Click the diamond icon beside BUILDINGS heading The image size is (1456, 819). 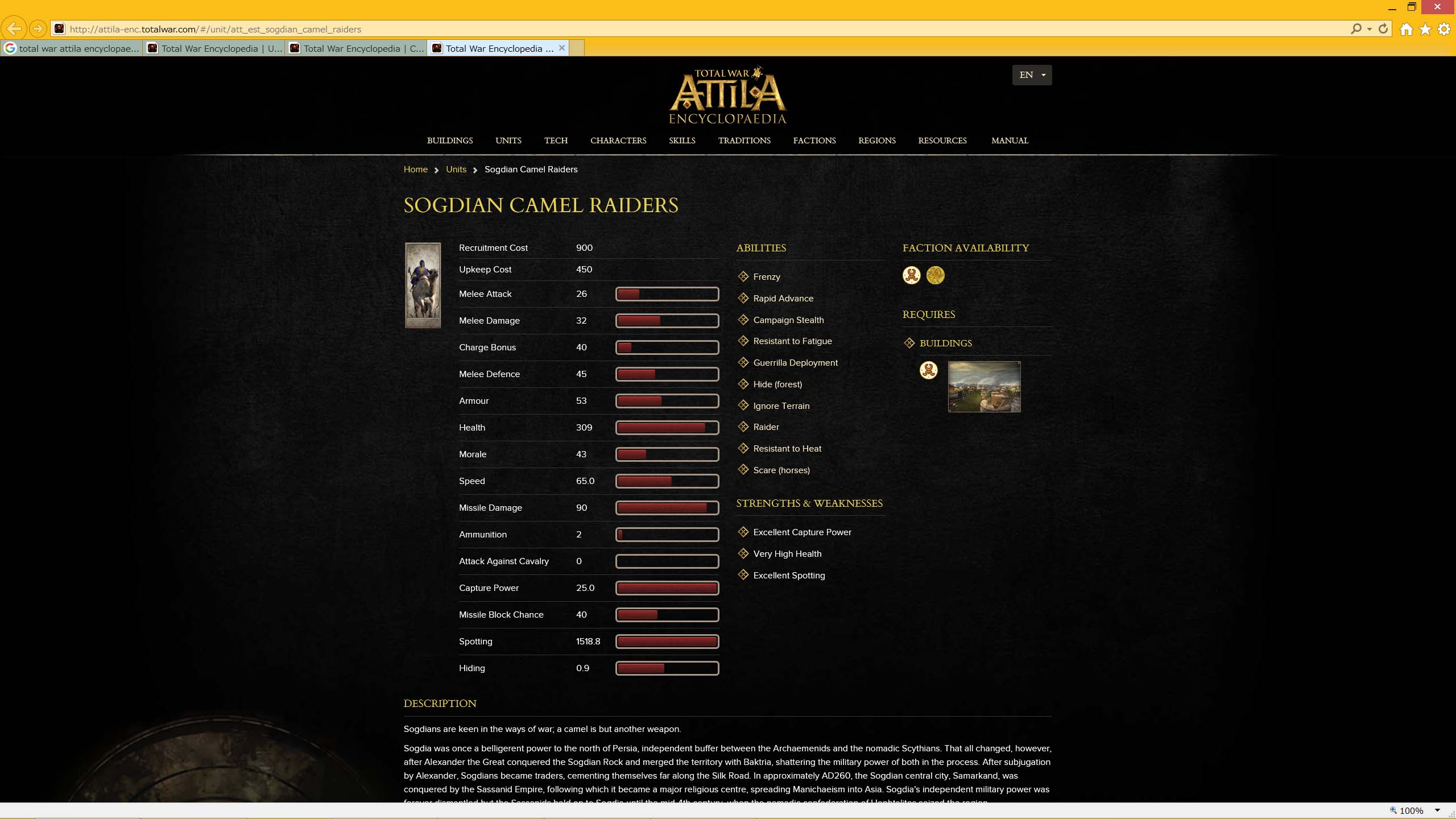(909, 343)
